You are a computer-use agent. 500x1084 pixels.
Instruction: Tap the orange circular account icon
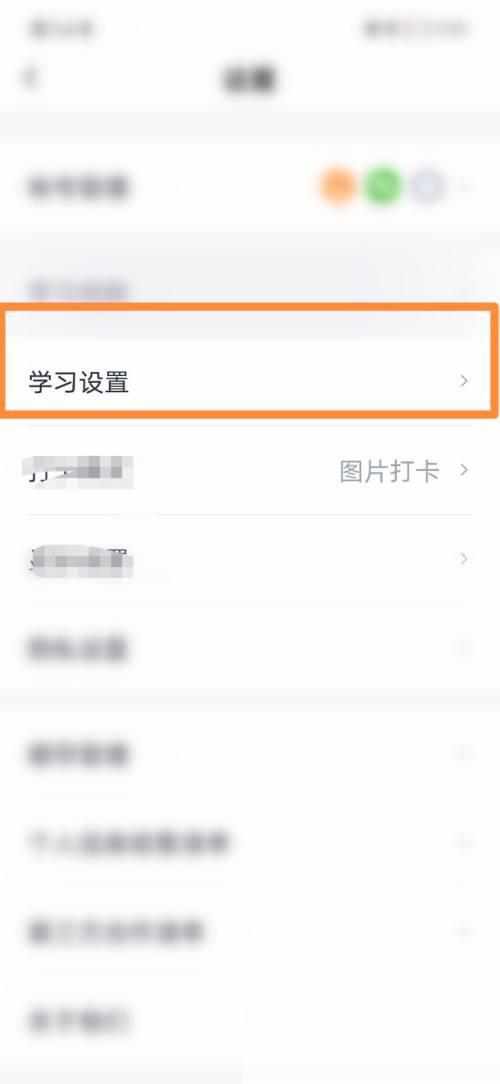[x=337, y=187]
